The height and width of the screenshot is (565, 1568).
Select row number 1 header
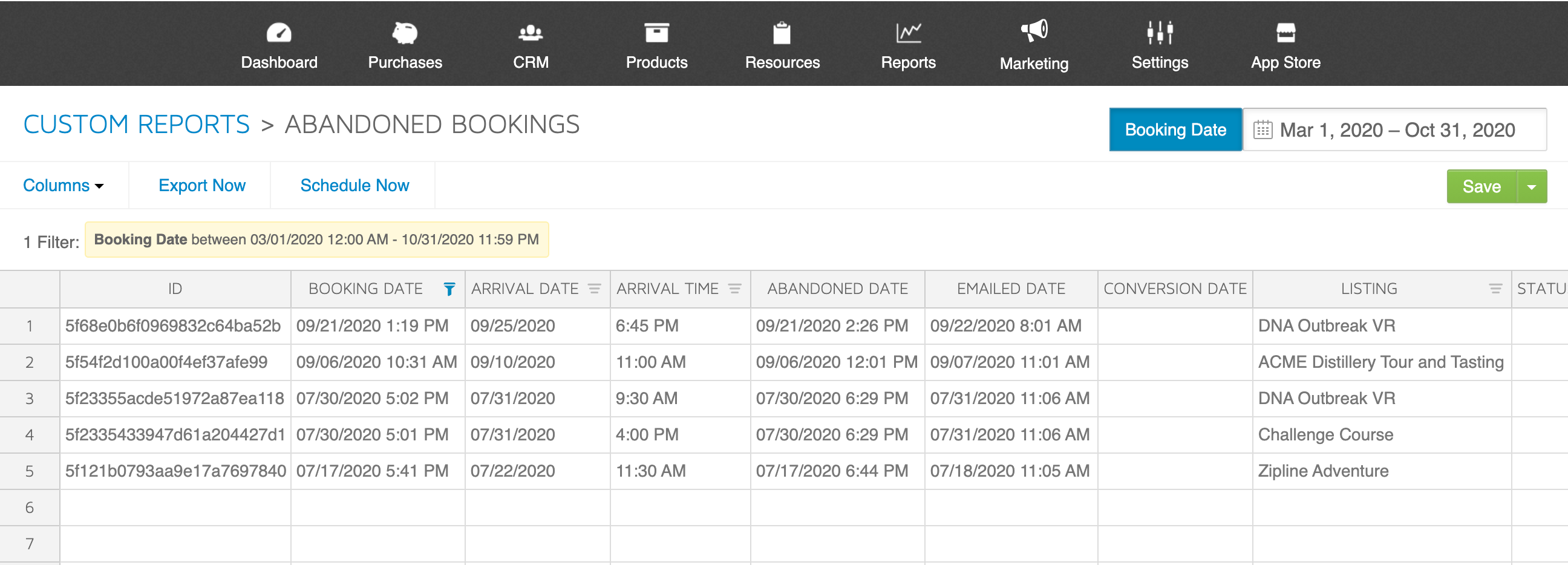point(29,325)
